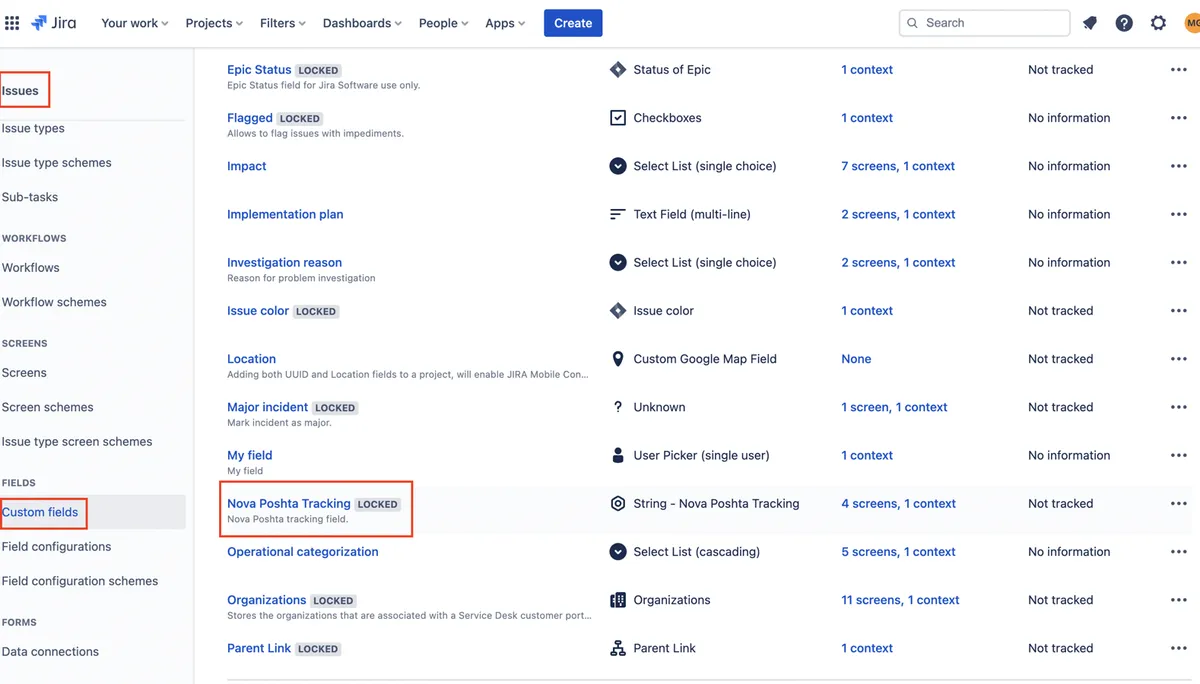This screenshot has height=684, width=1200.
Task: Open Screen schemes in sidebar
Action: tap(48, 407)
